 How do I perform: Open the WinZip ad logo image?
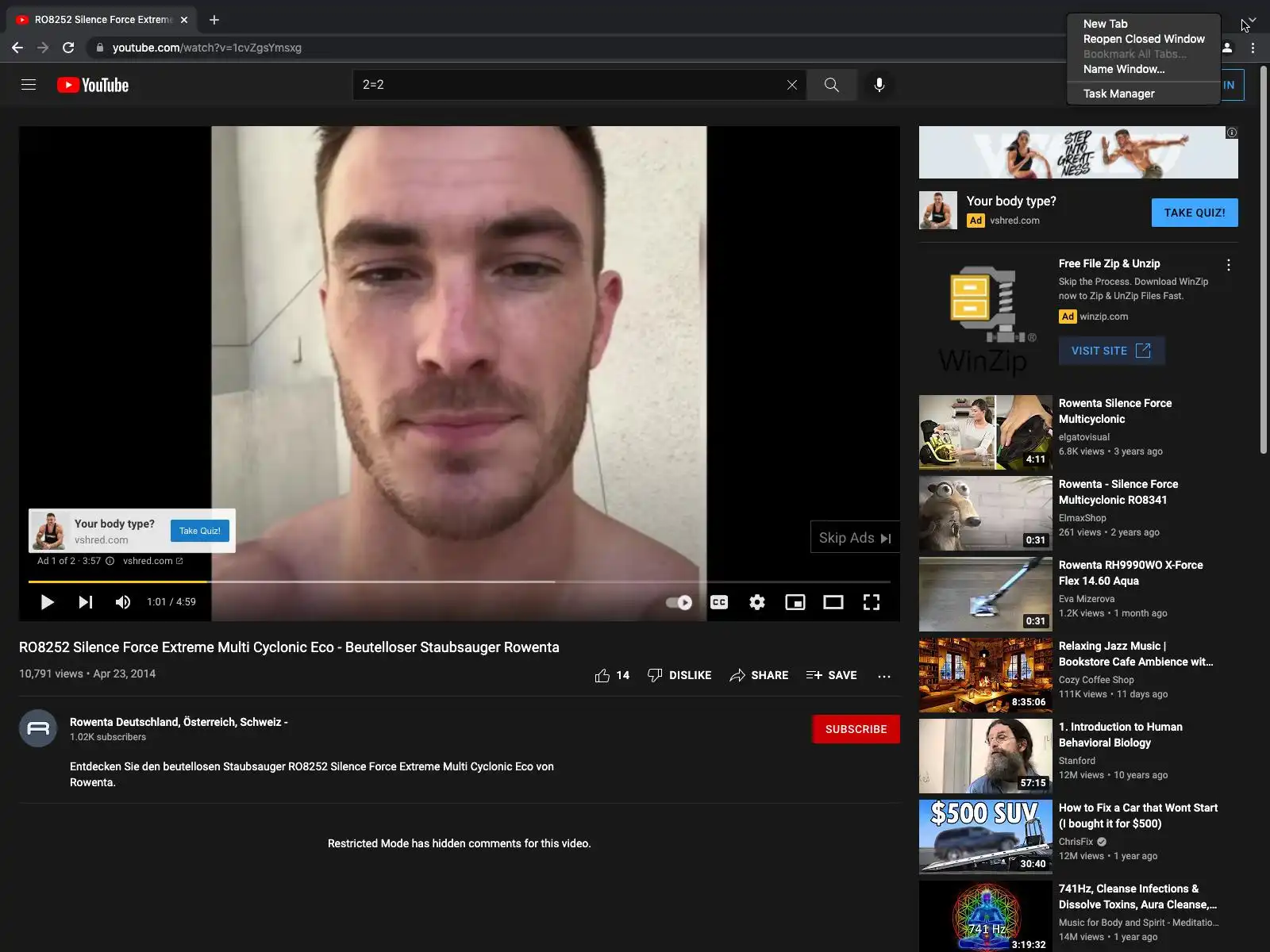point(986,321)
